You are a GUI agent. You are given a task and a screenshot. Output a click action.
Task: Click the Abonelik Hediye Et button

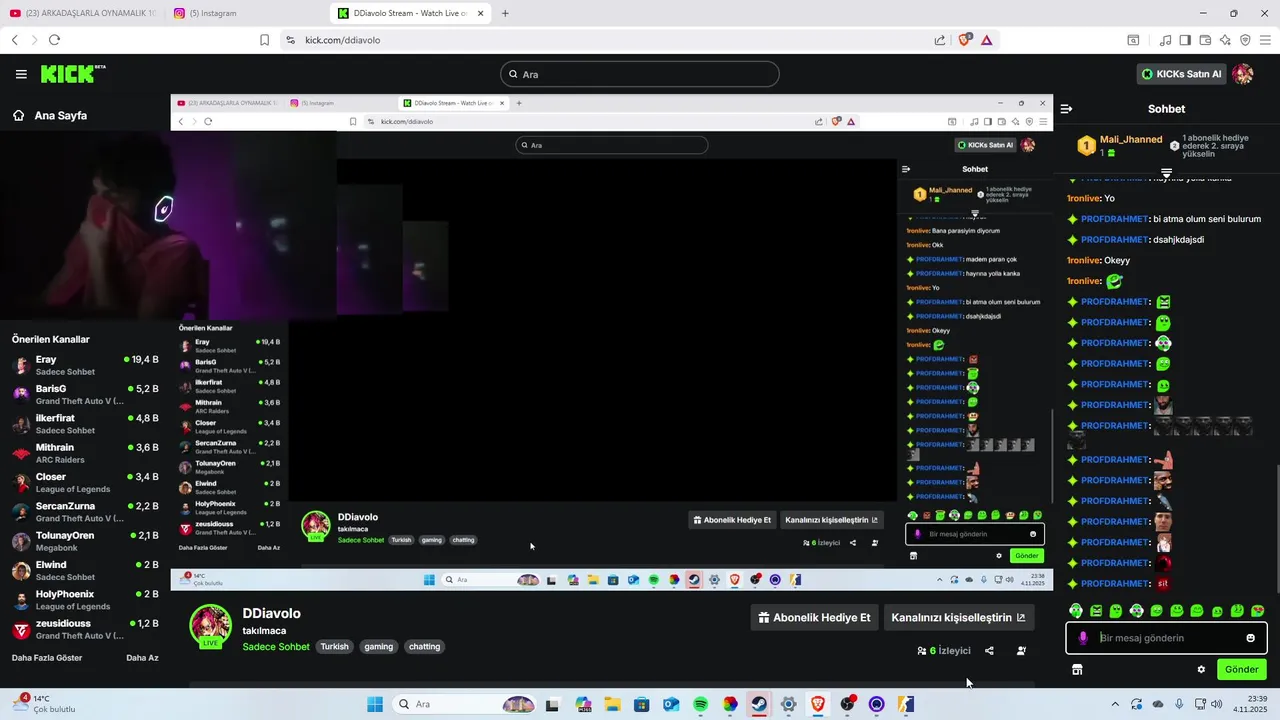814,617
